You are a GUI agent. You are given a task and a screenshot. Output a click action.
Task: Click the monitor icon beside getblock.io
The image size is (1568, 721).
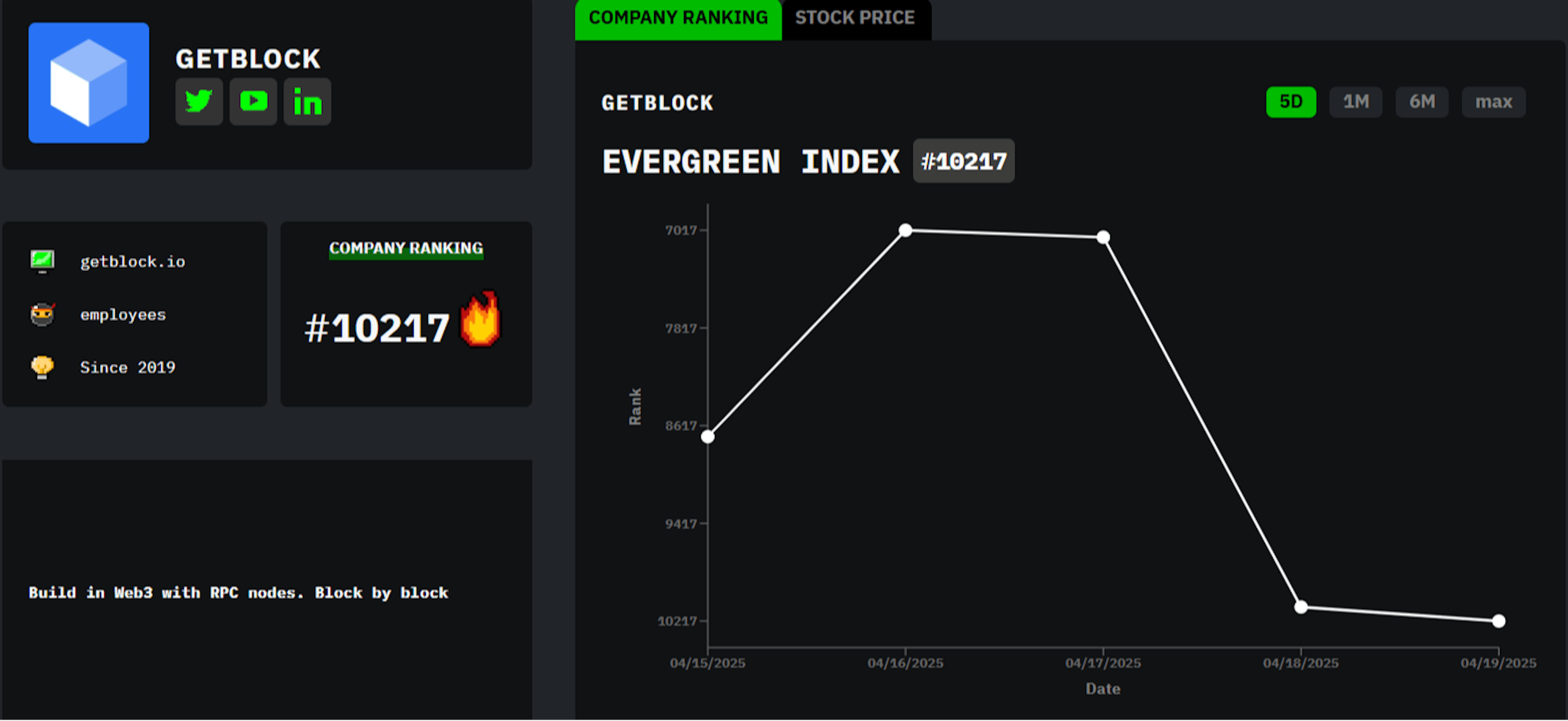coord(42,261)
